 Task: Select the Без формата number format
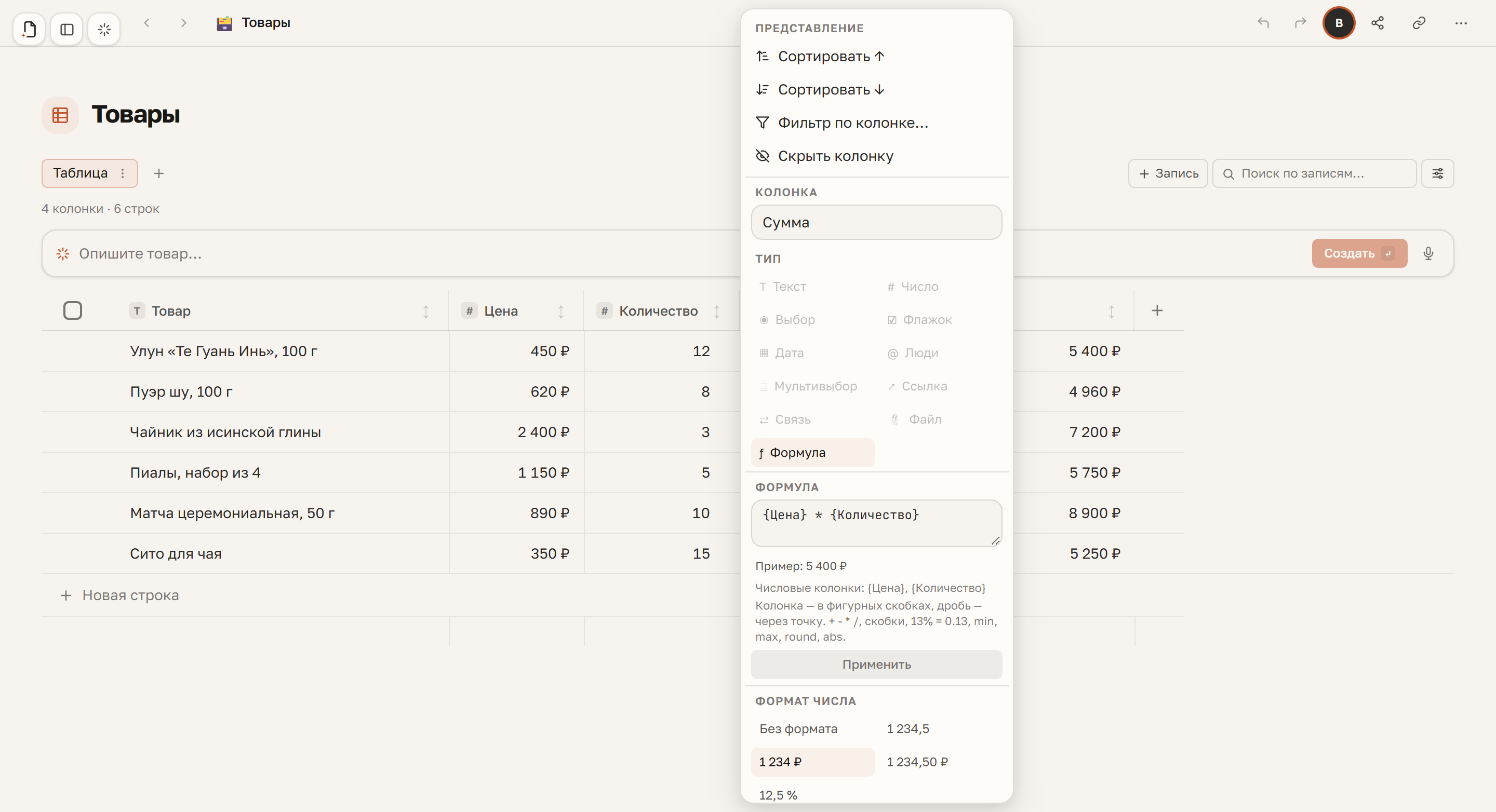point(812,728)
